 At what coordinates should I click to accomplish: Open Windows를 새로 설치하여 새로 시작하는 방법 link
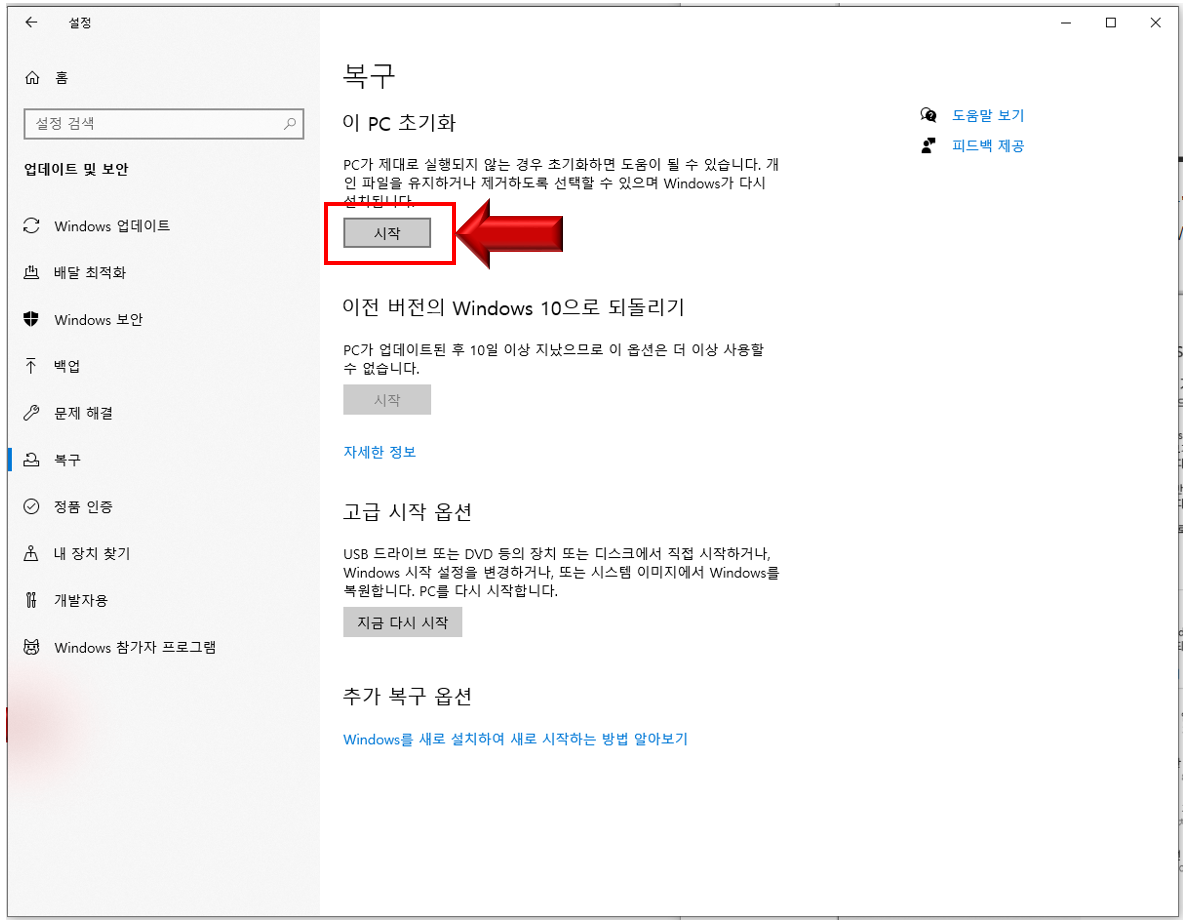coord(515,739)
